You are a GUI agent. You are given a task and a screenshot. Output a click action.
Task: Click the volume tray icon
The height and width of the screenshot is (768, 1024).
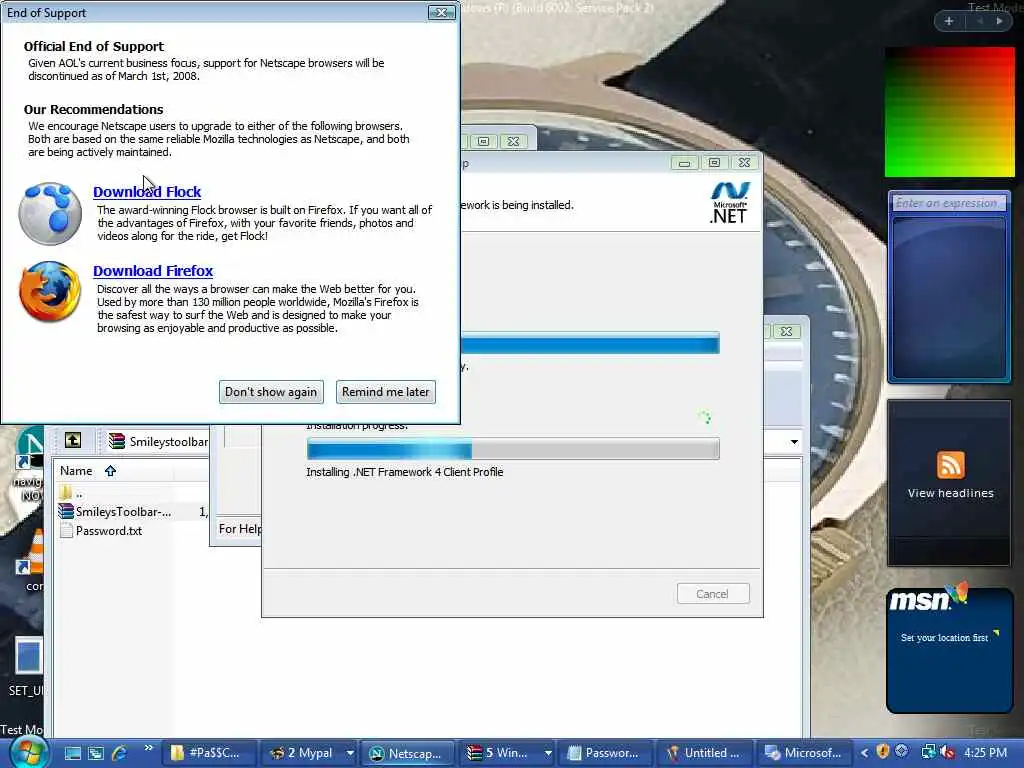[946, 752]
